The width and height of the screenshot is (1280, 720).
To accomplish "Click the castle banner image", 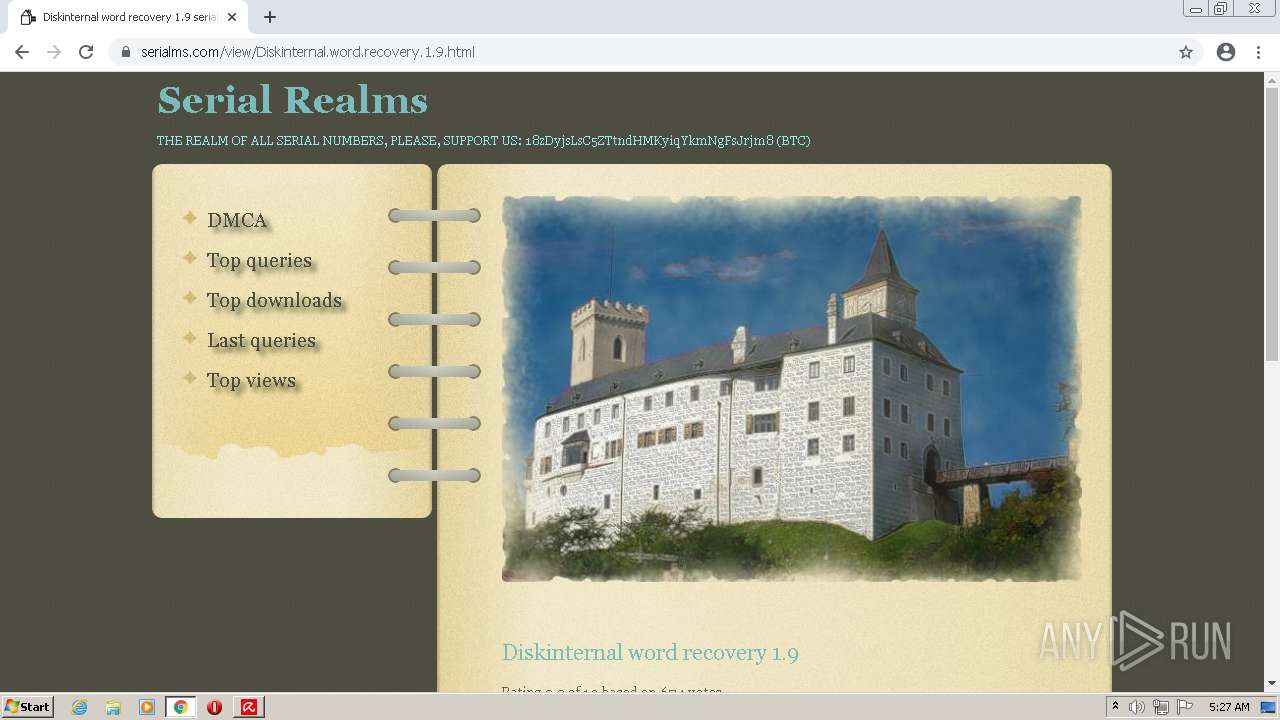I will tap(791, 388).
